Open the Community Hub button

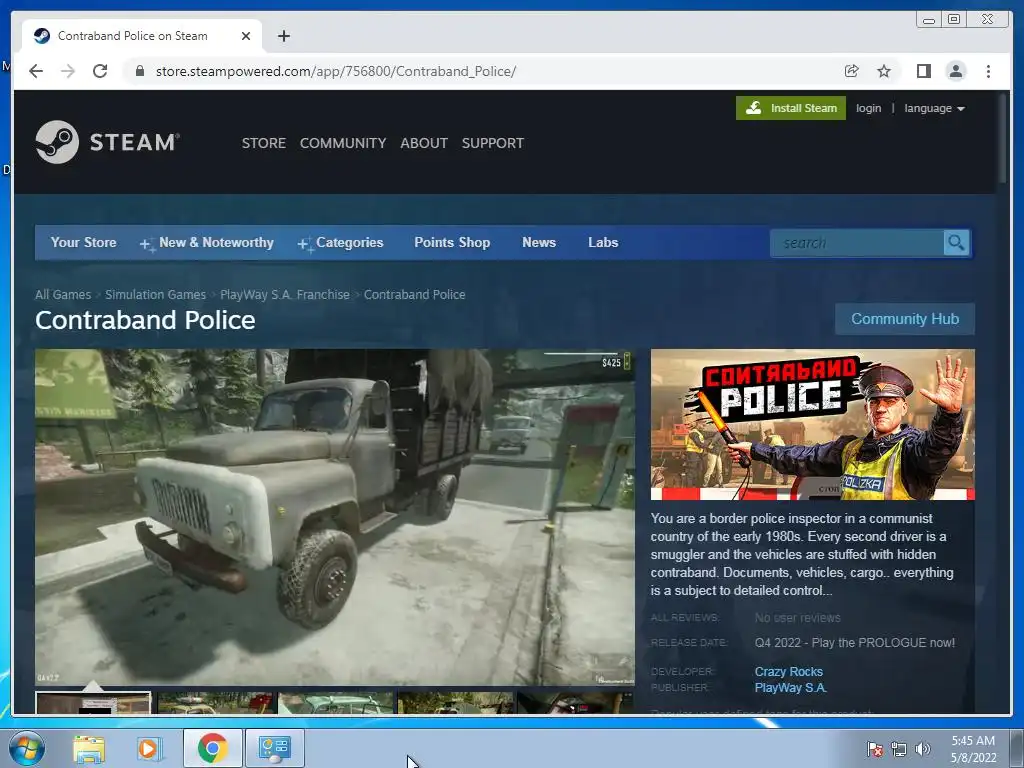pos(904,319)
